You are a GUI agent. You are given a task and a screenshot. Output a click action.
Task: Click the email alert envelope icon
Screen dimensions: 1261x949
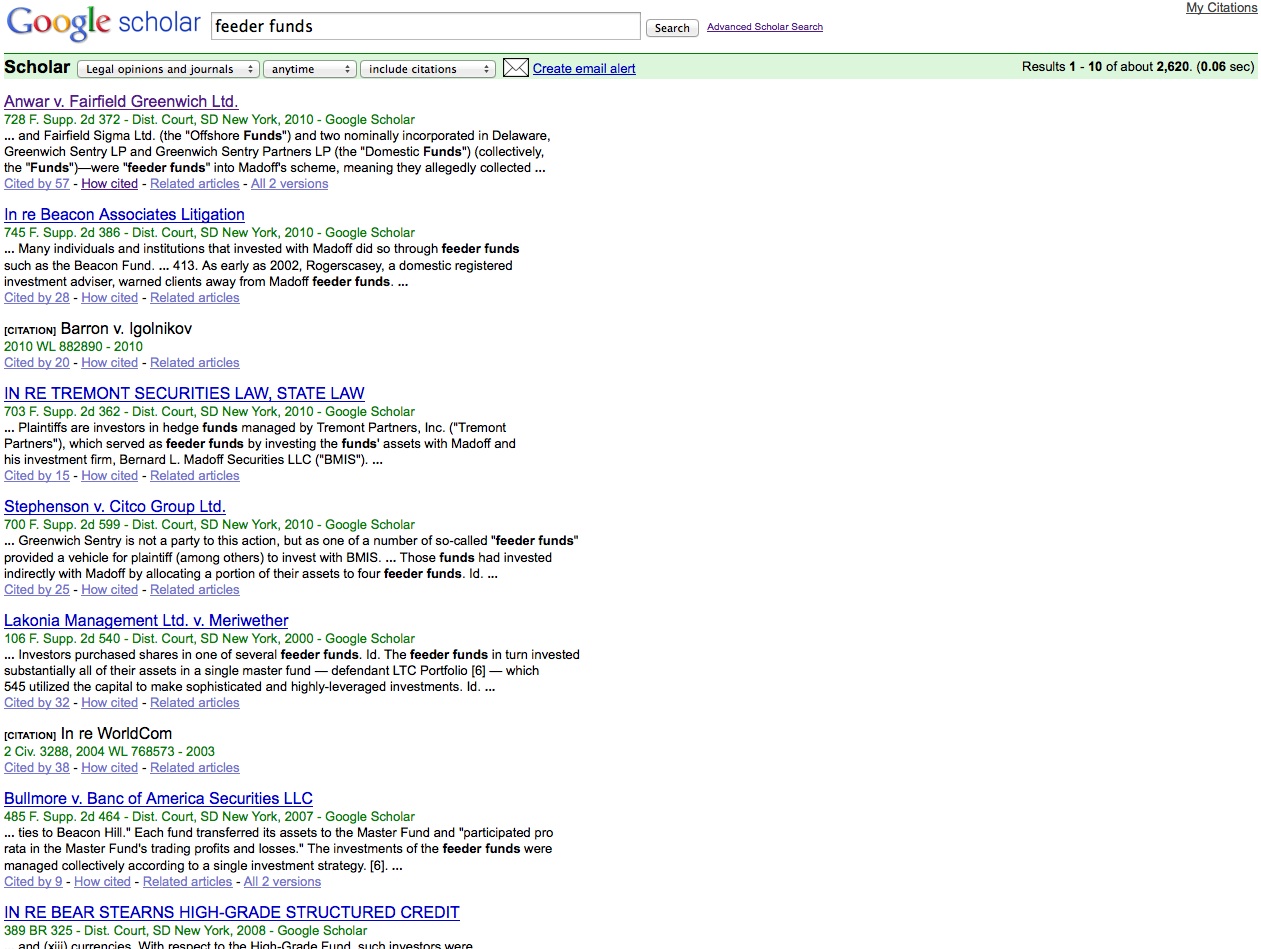(515, 68)
